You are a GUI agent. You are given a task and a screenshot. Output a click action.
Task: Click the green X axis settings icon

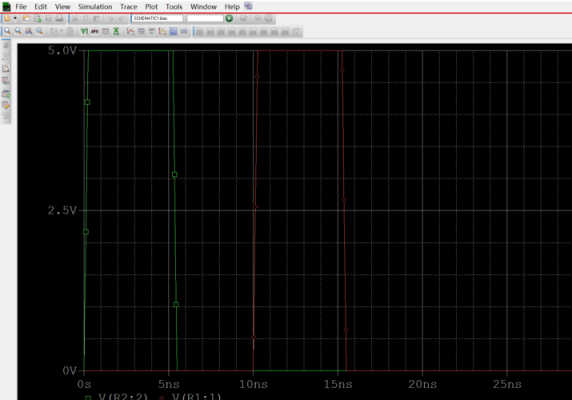(116, 31)
